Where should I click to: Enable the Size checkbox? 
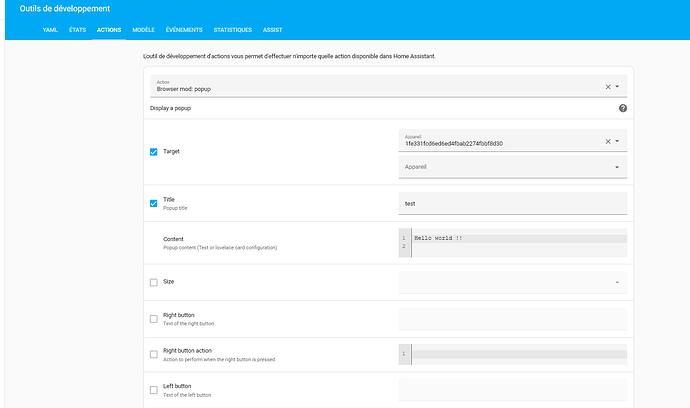tap(153, 282)
